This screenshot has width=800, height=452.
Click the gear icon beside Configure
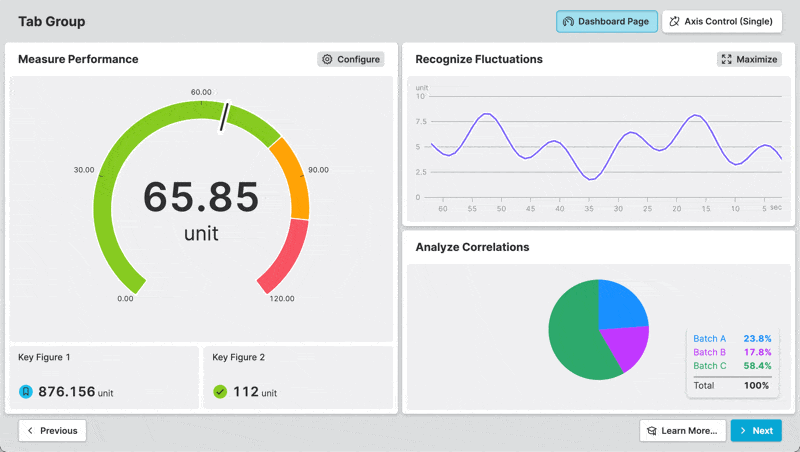click(327, 60)
